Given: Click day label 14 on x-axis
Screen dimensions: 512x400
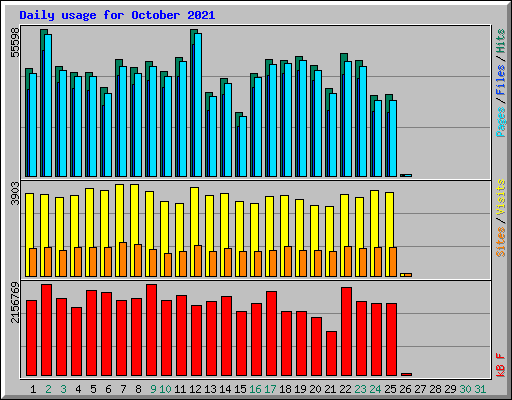Looking at the screenshot, I should 225,389.
